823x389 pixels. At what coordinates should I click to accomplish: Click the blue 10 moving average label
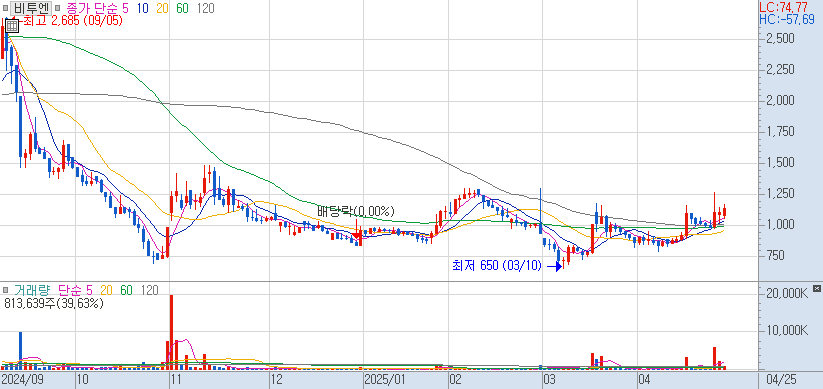[143, 8]
